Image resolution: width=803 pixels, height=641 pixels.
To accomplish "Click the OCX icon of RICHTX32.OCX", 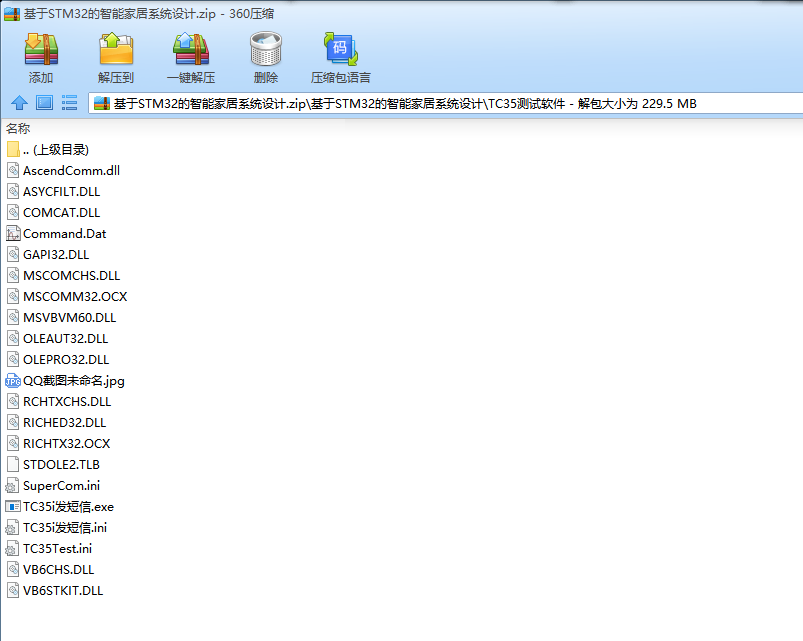I will click(x=13, y=443).
